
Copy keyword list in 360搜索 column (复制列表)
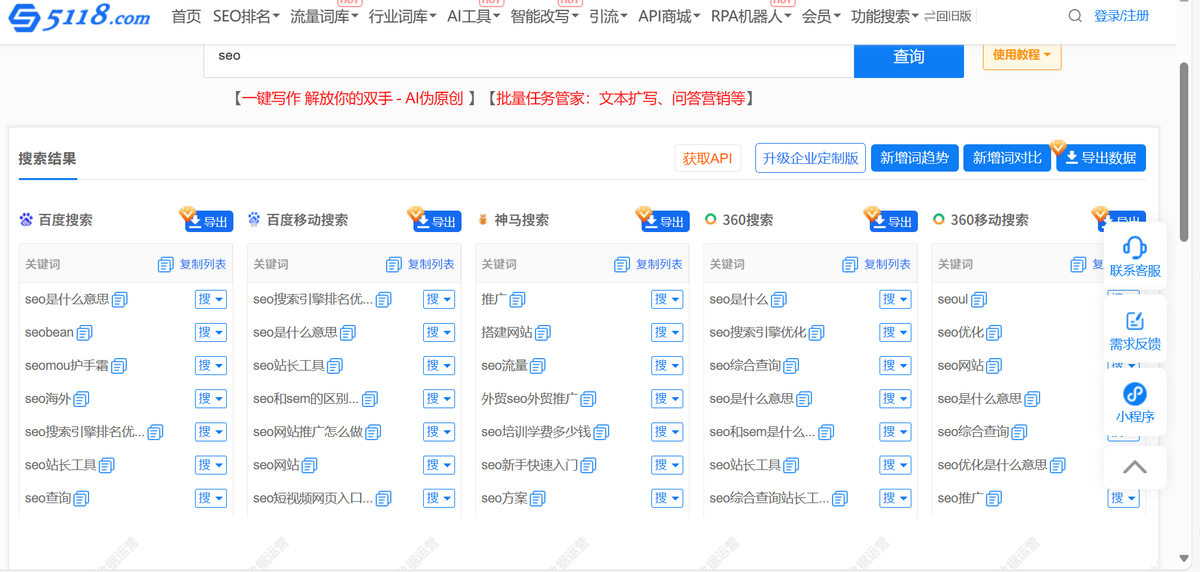pyautogui.click(x=876, y=264)
